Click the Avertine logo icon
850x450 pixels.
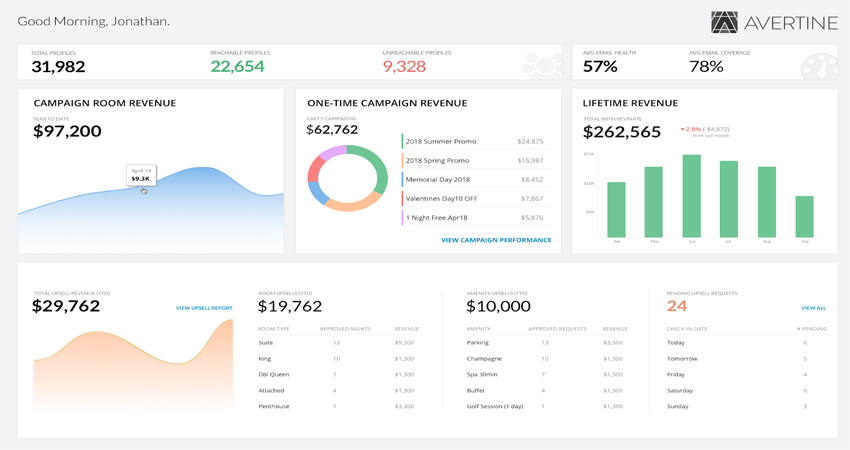(725, 22)
